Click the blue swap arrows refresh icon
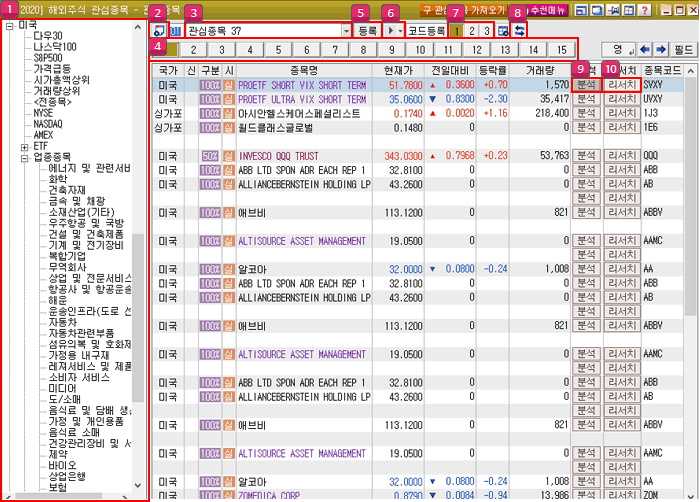This screenshot has width=700, height=502. [x=519, y=30]
